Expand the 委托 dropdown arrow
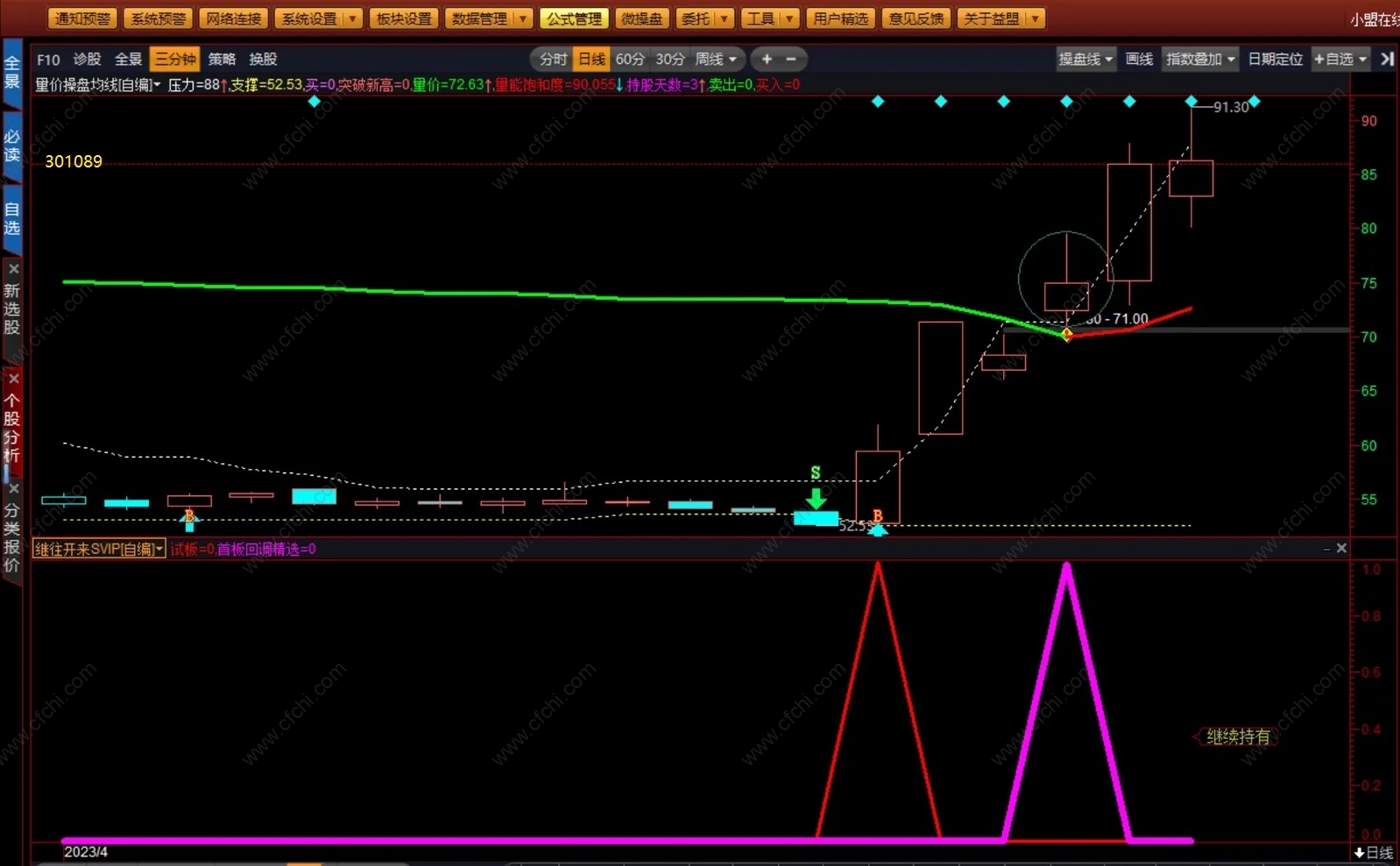The image size is (1400, 866). (x=725, y=18)
